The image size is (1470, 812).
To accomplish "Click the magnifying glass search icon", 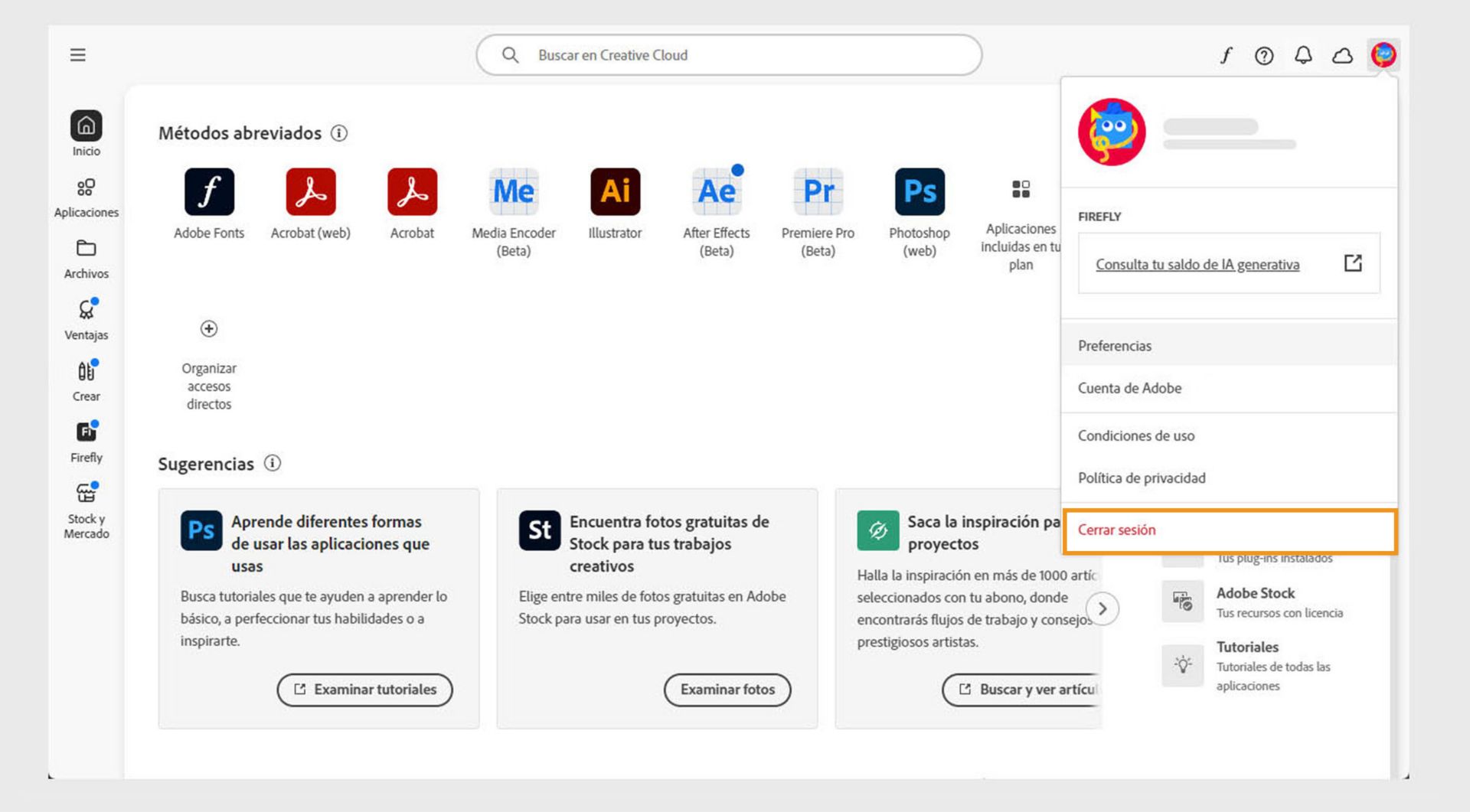I will pyautogui.click(x=510, y=55).
